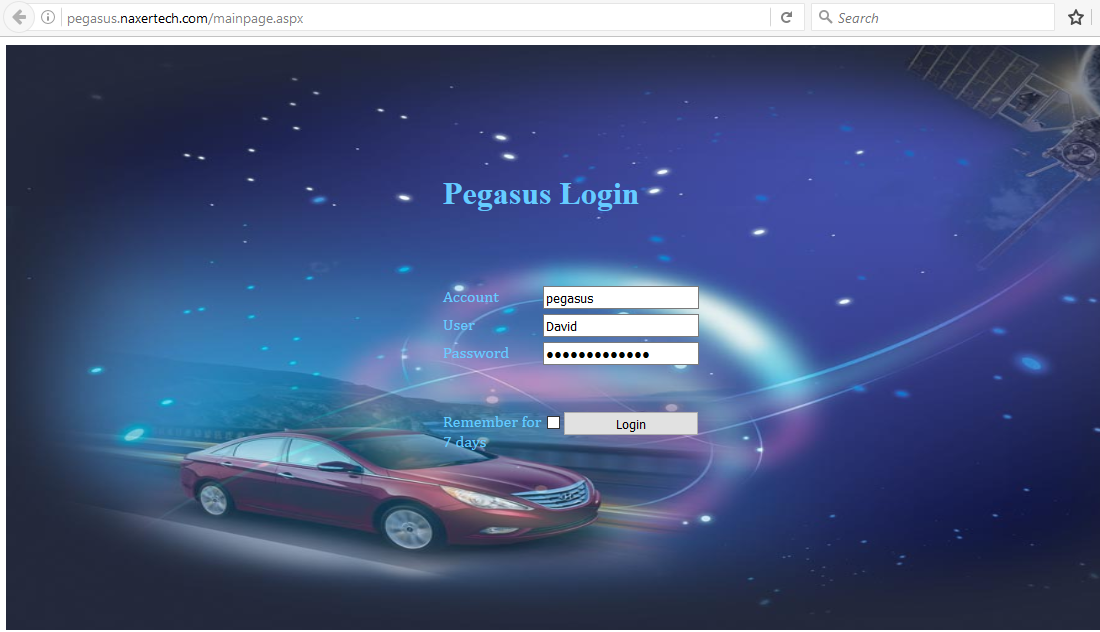Screen dimensions: 1100x632
Task: Click the magnifier icon in the search box
Action: [x=825, y=17]
